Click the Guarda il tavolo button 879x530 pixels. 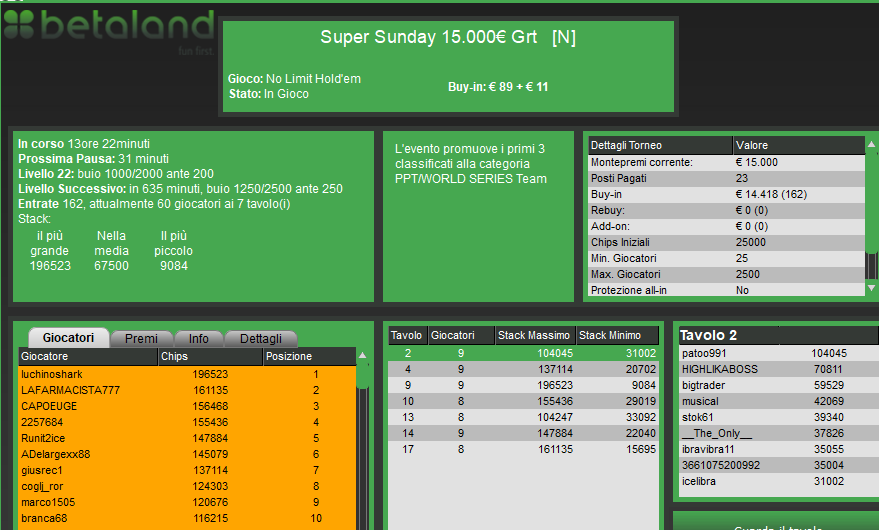point(778,526)
